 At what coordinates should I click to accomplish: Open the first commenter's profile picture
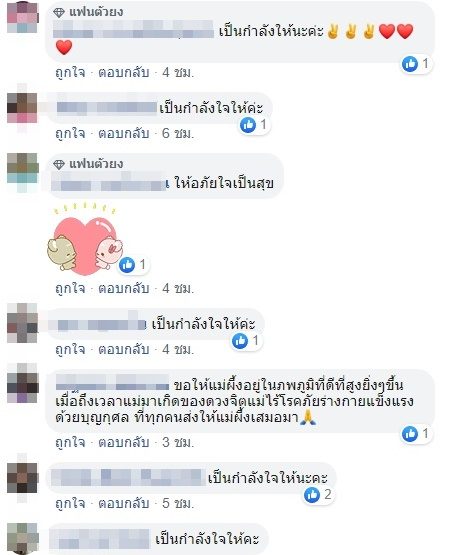pos(22,17)
